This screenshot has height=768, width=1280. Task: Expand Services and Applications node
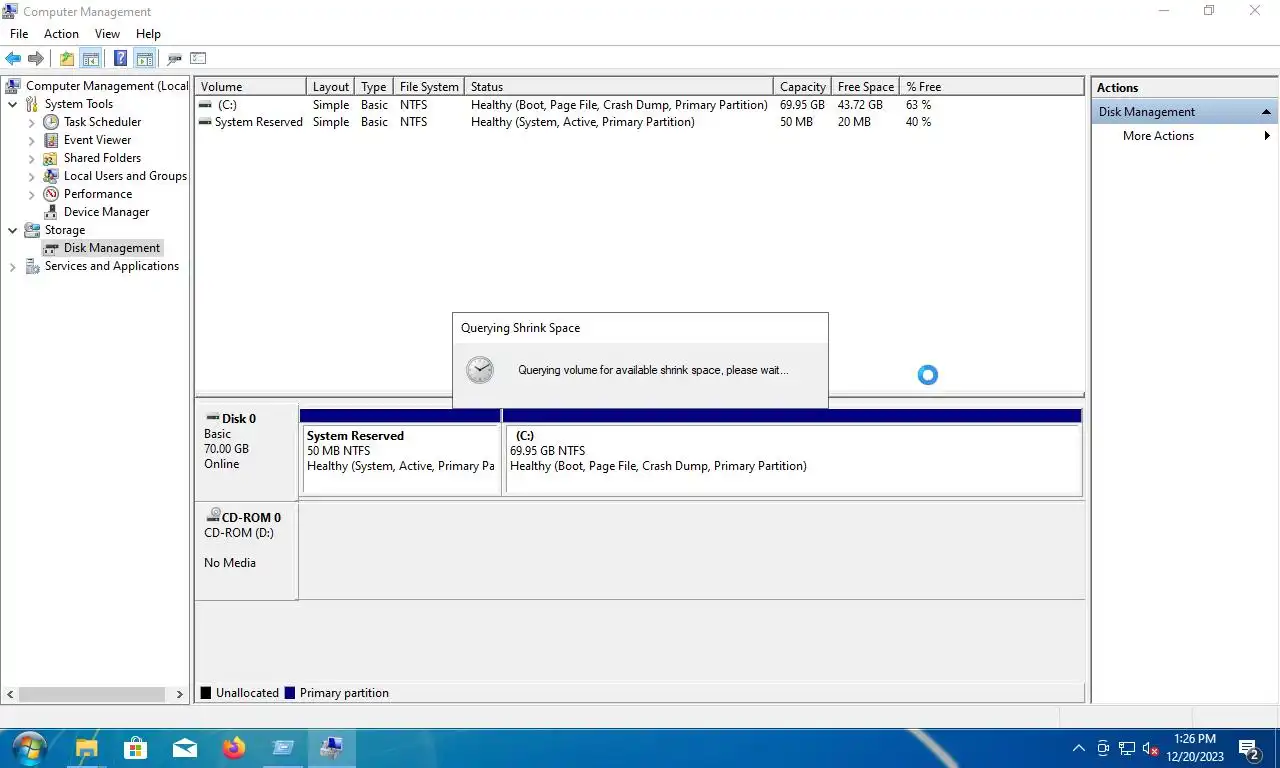coord(12,267)
